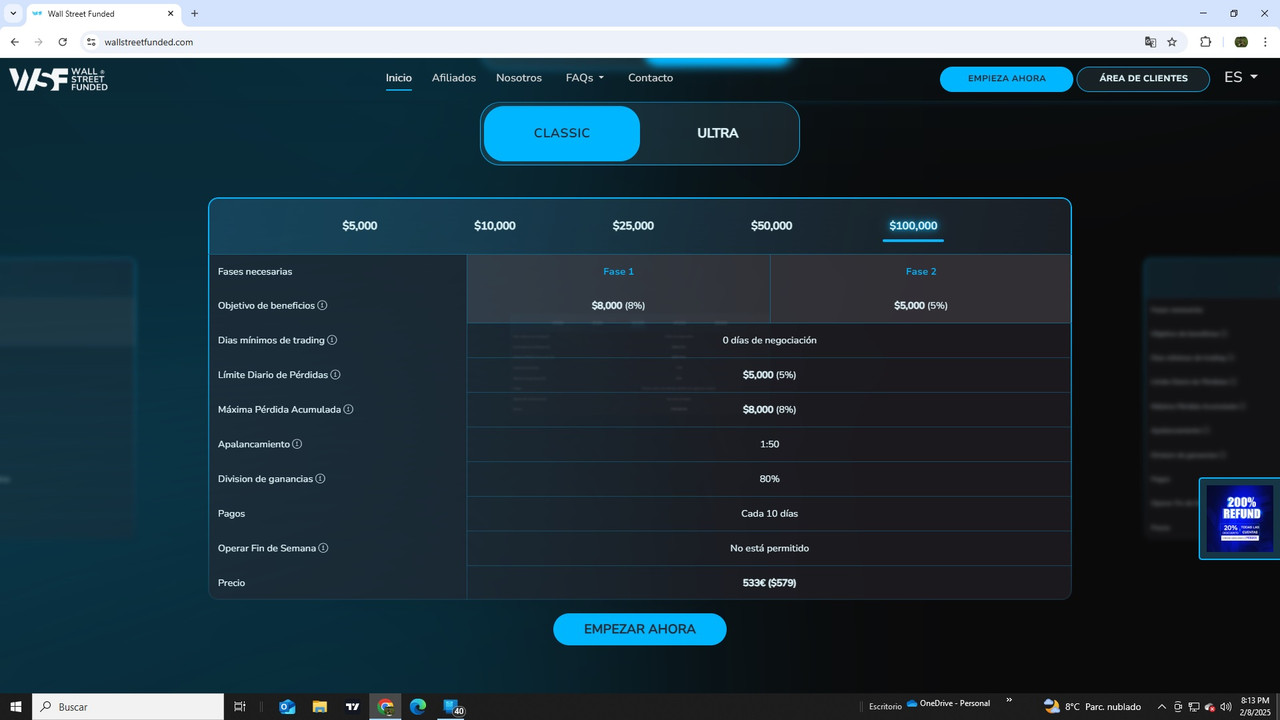The width and height of the screenshot is (1280, 720).
Task: Open the Windows Start menu
Action: pyautogui.click(x=16, y=707)
